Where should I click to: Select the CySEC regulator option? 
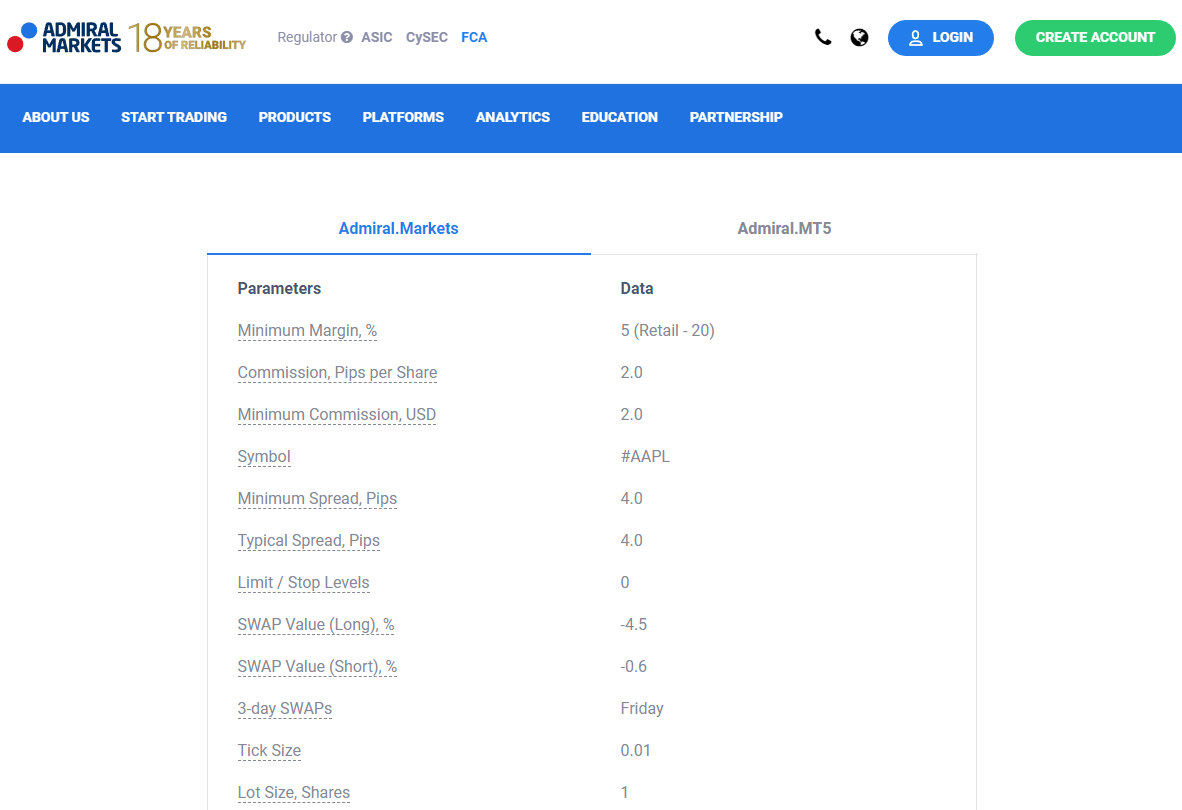pyautogui.click(x=427, y=38)
